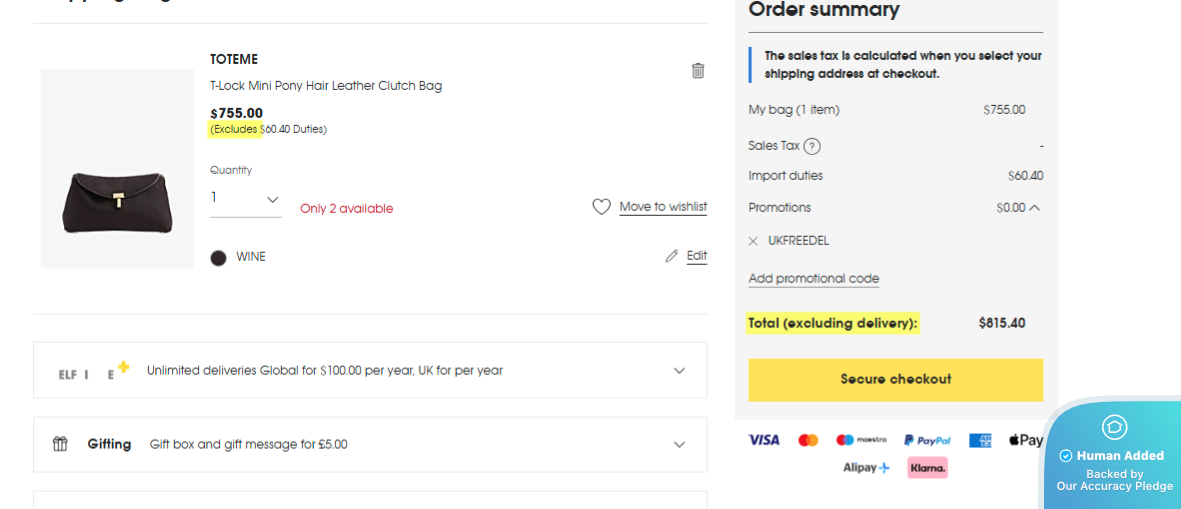The width and height of the screenshot is (1181, 509).
Task: Click the PayPal payment logo
Action: point(927,440)
